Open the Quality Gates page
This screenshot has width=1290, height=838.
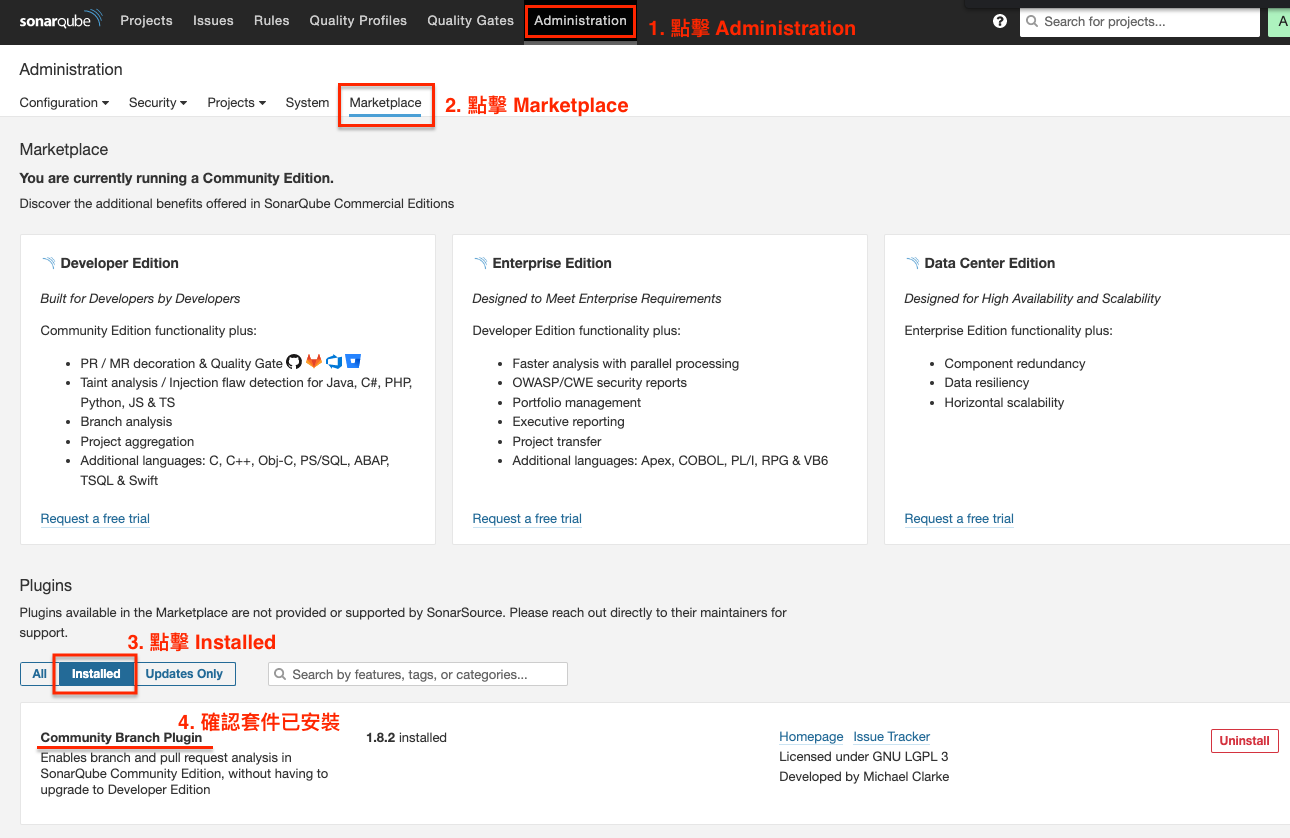[x=470, y=20]
